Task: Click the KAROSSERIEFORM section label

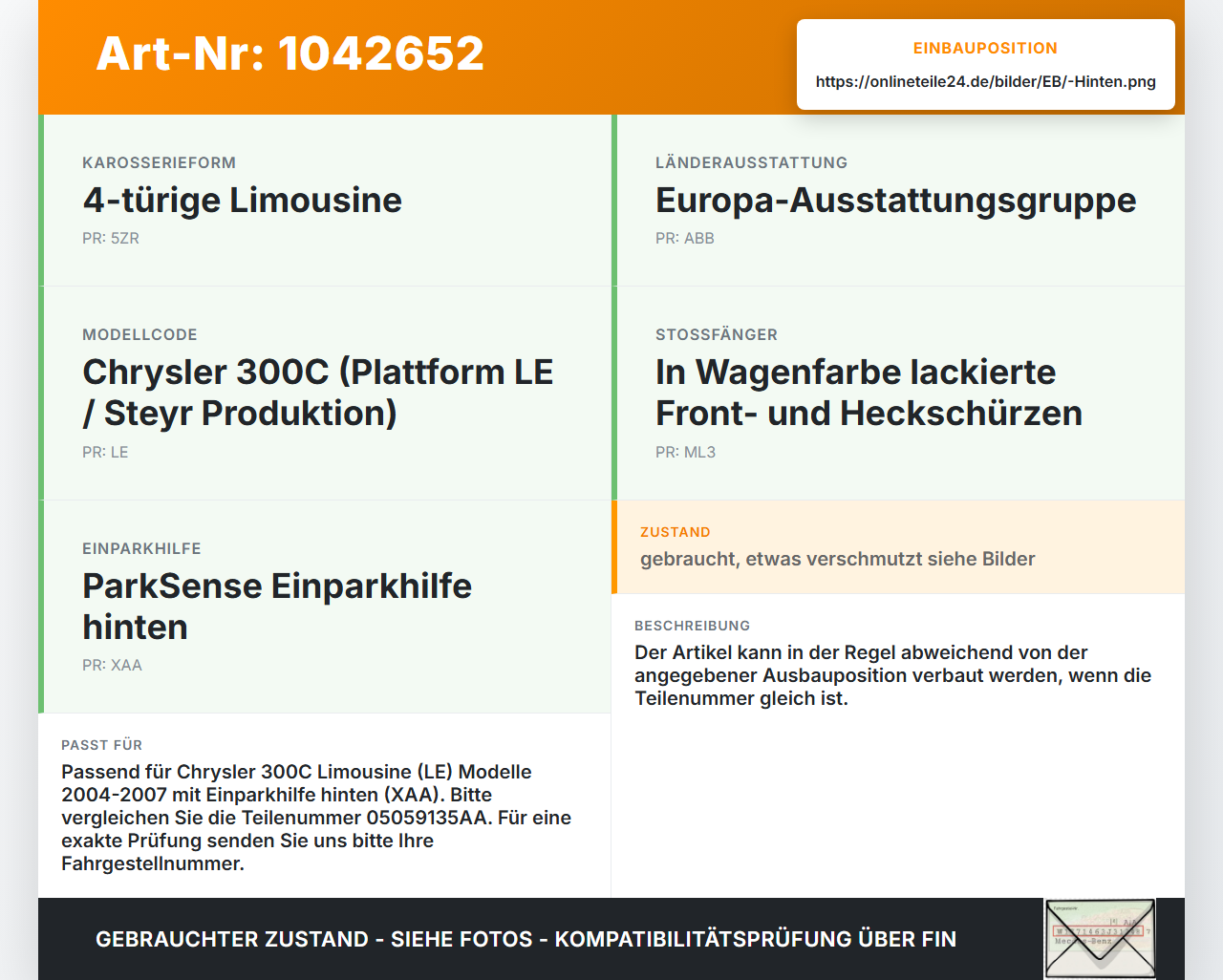Action: (159, 163)
